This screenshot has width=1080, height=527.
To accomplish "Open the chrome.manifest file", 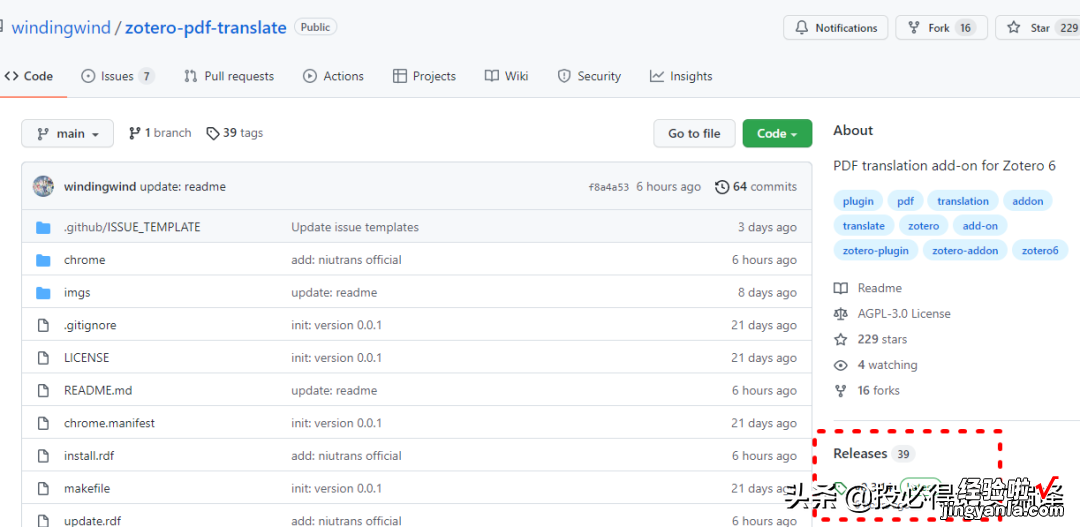I will pos(110,423).
